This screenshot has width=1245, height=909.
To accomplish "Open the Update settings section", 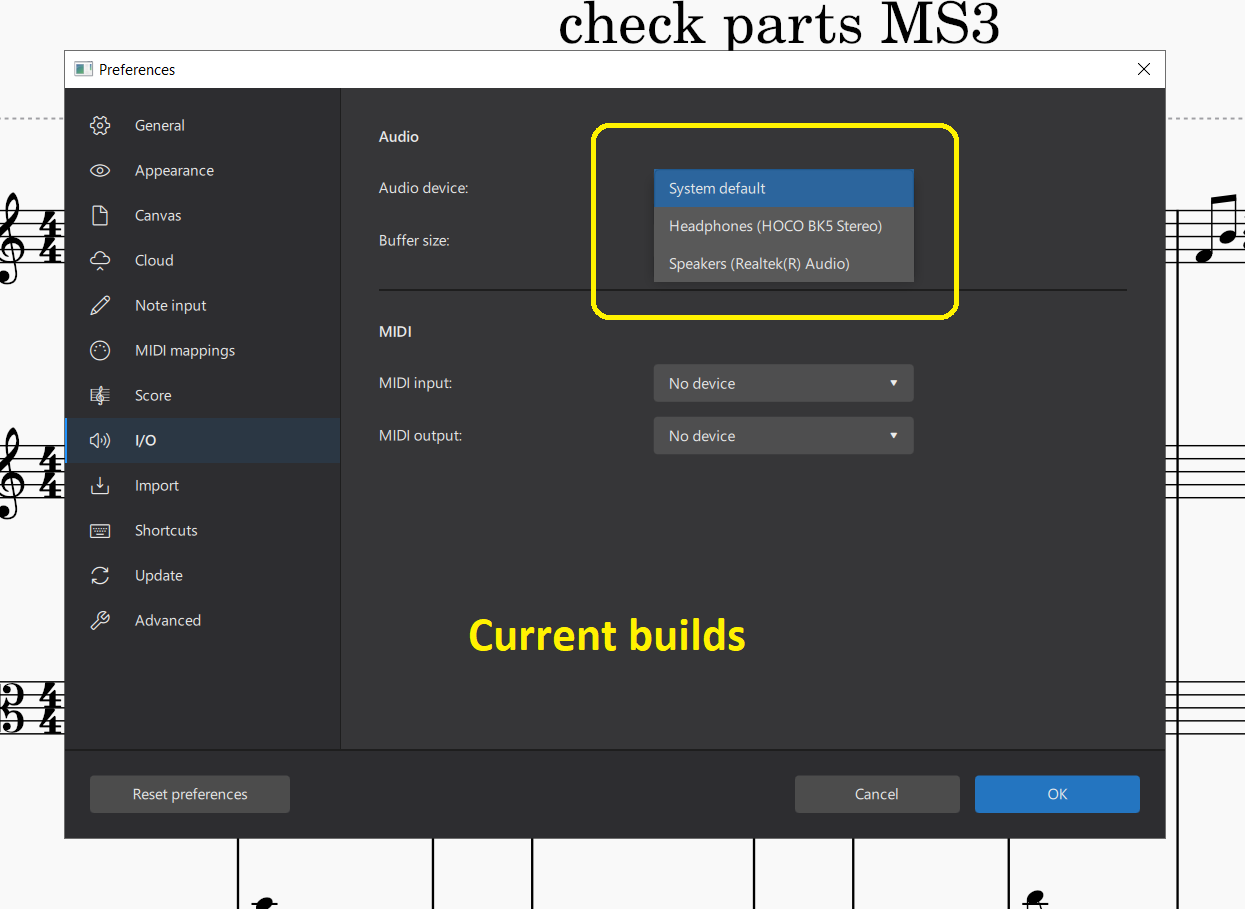I will tap(203, 575).
